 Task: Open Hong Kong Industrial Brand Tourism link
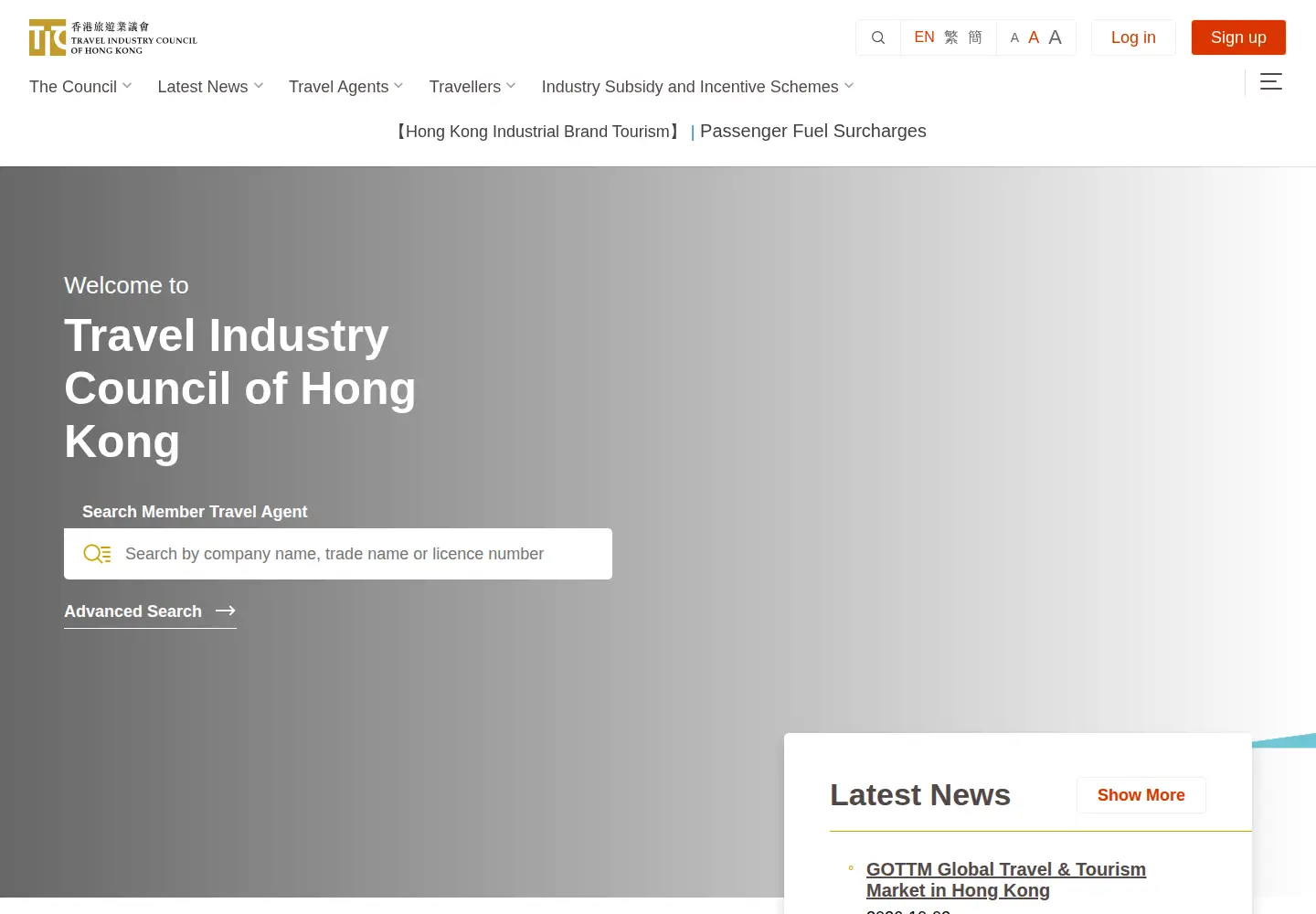(537, 132)
